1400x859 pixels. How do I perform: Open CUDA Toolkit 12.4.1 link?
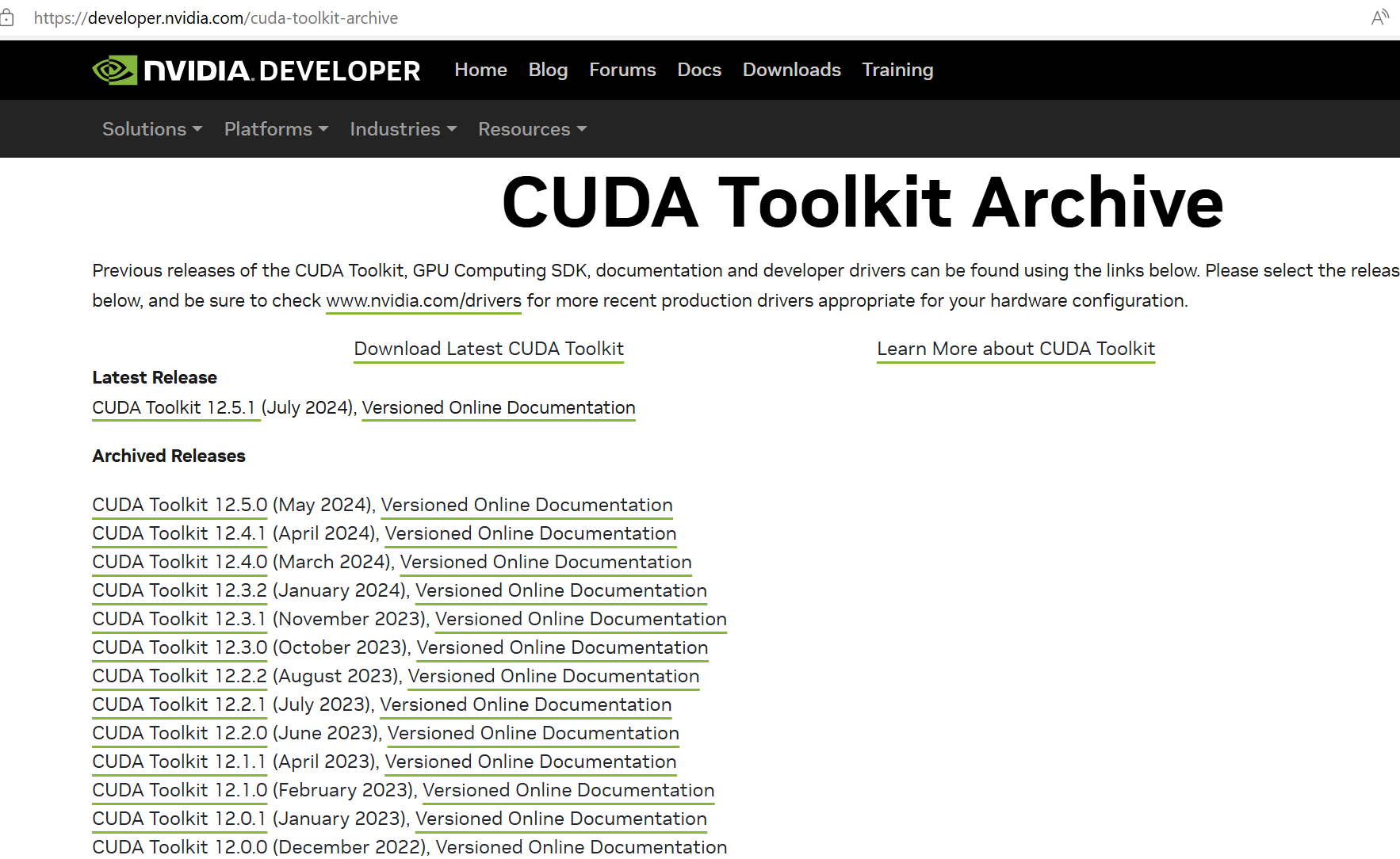179,534
